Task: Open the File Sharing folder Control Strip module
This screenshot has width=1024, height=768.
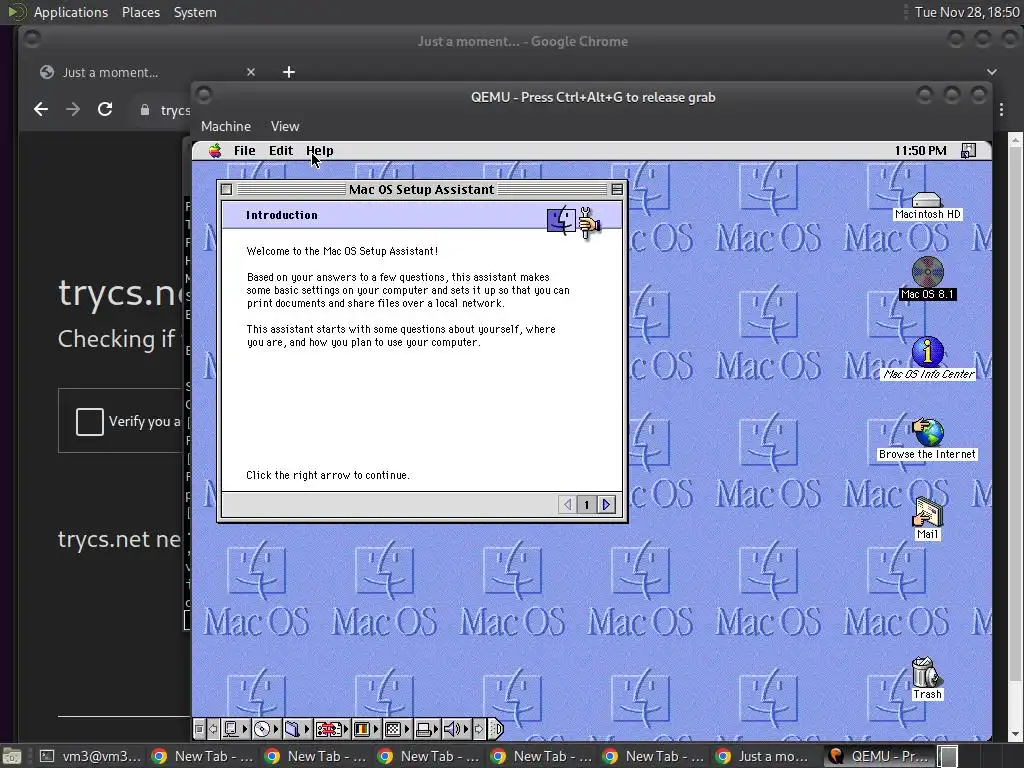Action: 297,729
